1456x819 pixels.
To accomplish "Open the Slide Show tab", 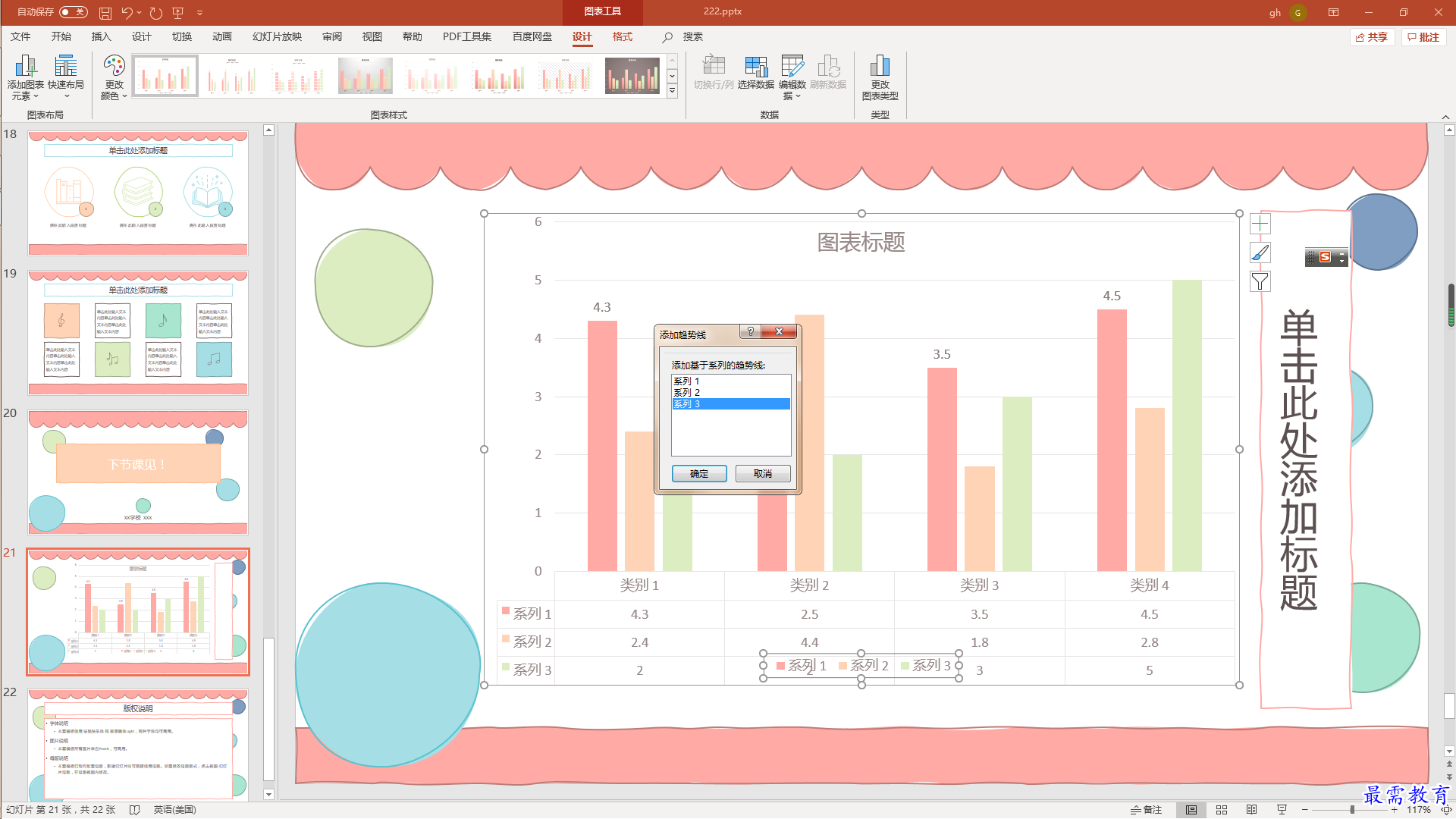I will [x=277, y=36].
